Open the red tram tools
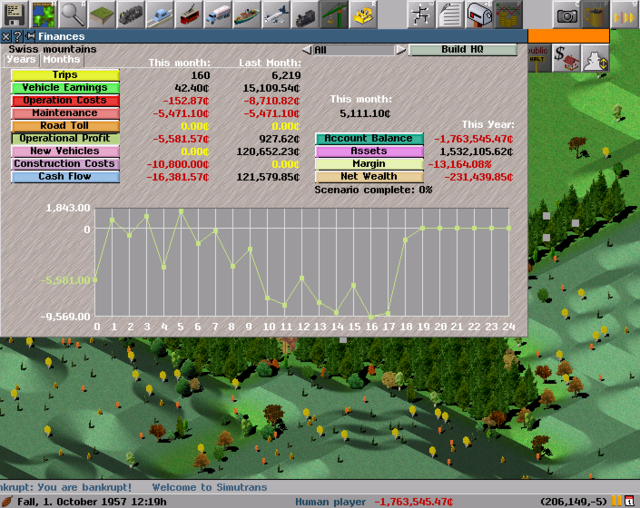Image resolution: width=640 pixels, height=508 pixels. point(188,14)
